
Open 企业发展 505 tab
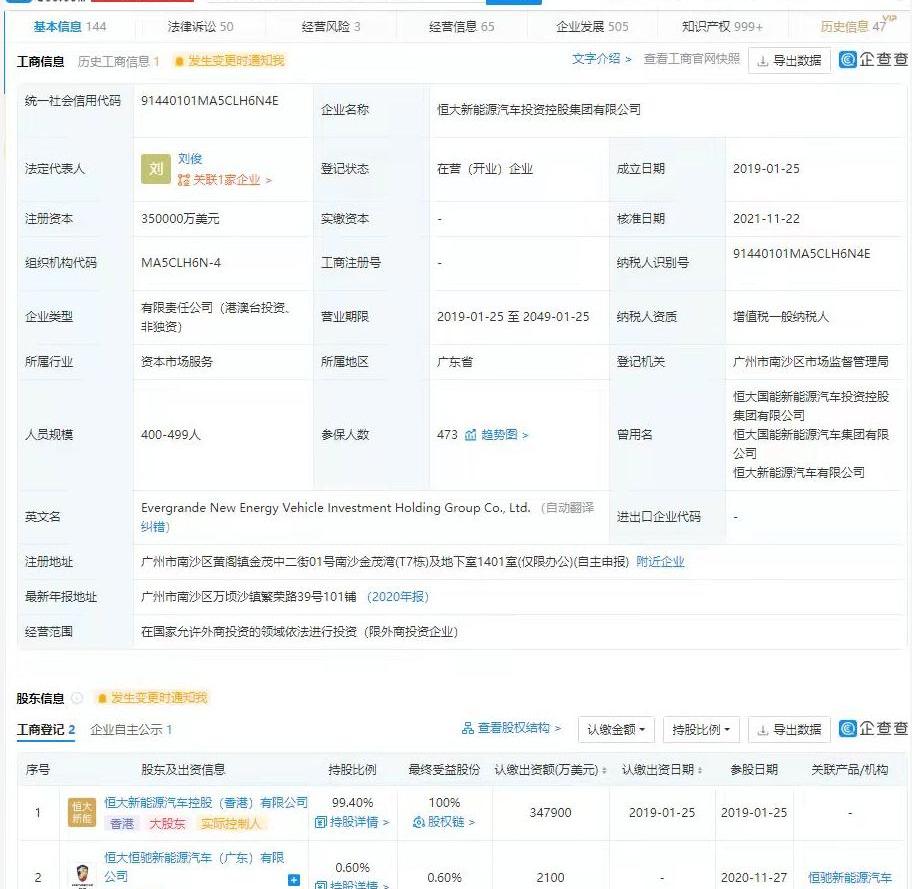pos(592,26)
